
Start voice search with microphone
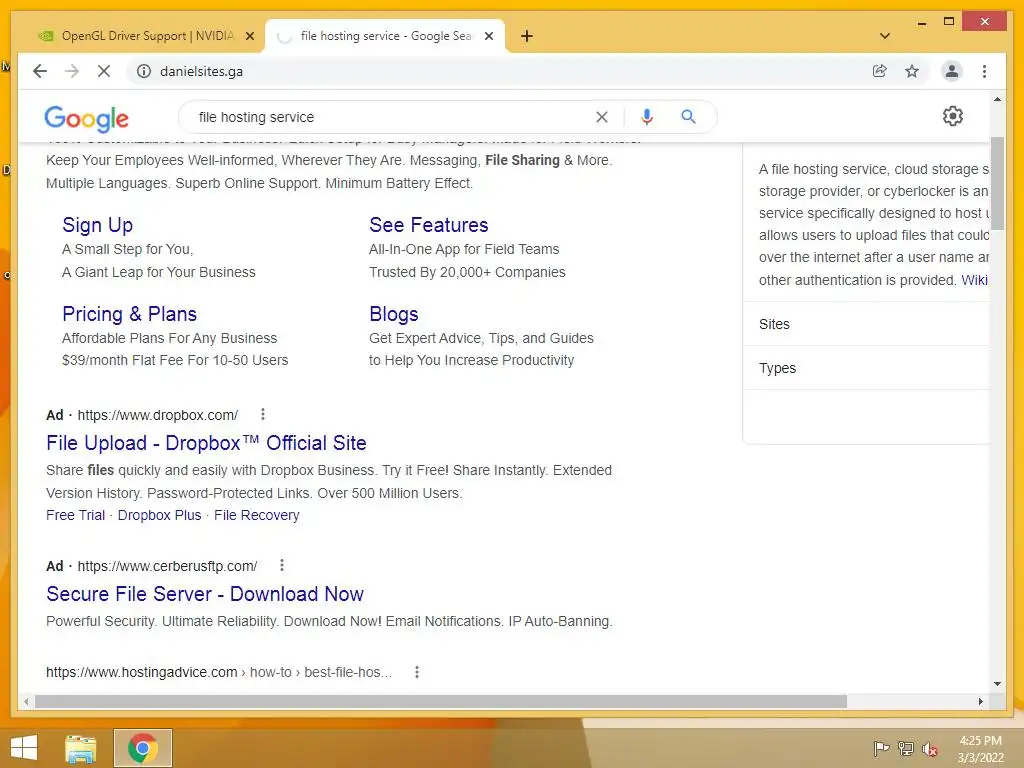[x=647, y=117]
